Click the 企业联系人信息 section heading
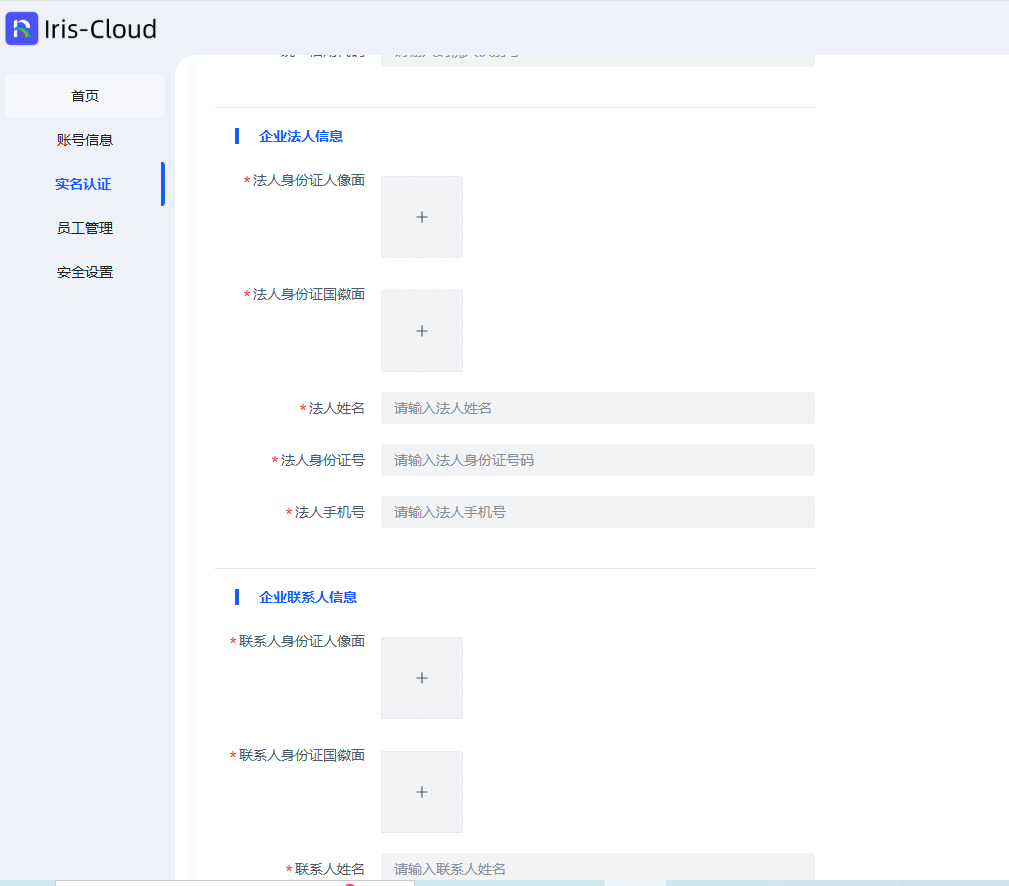Image resolution: width=1009 pixels, height=886 pixels. click(308, 597)
